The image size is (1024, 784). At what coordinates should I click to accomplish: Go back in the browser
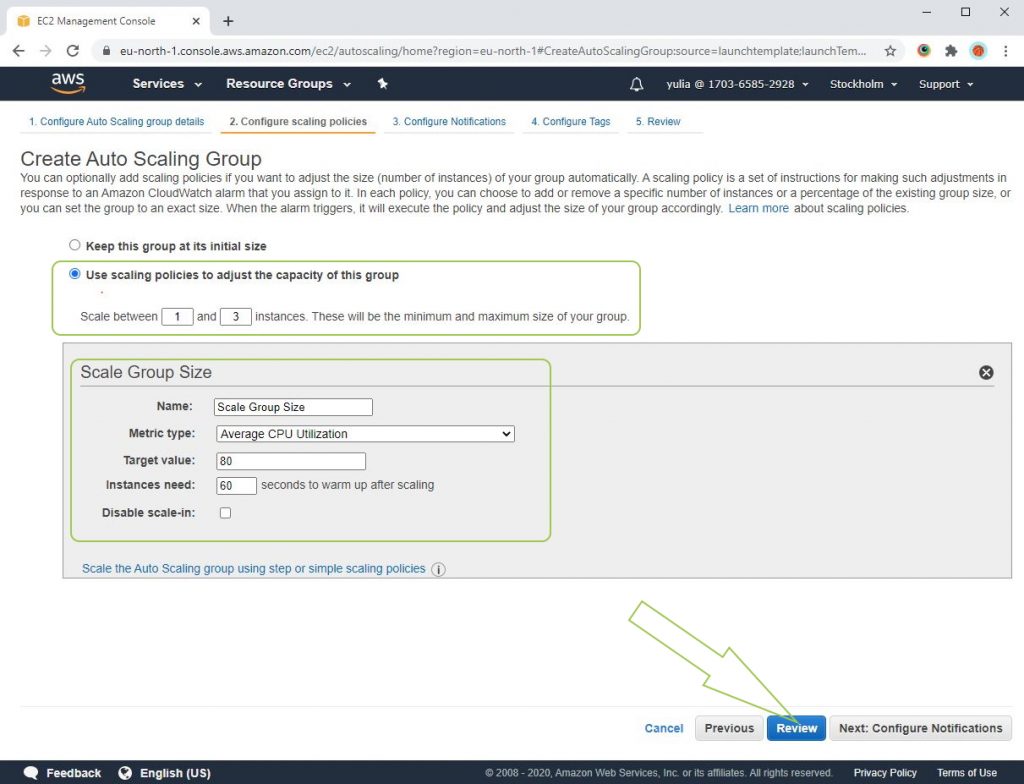18,51
